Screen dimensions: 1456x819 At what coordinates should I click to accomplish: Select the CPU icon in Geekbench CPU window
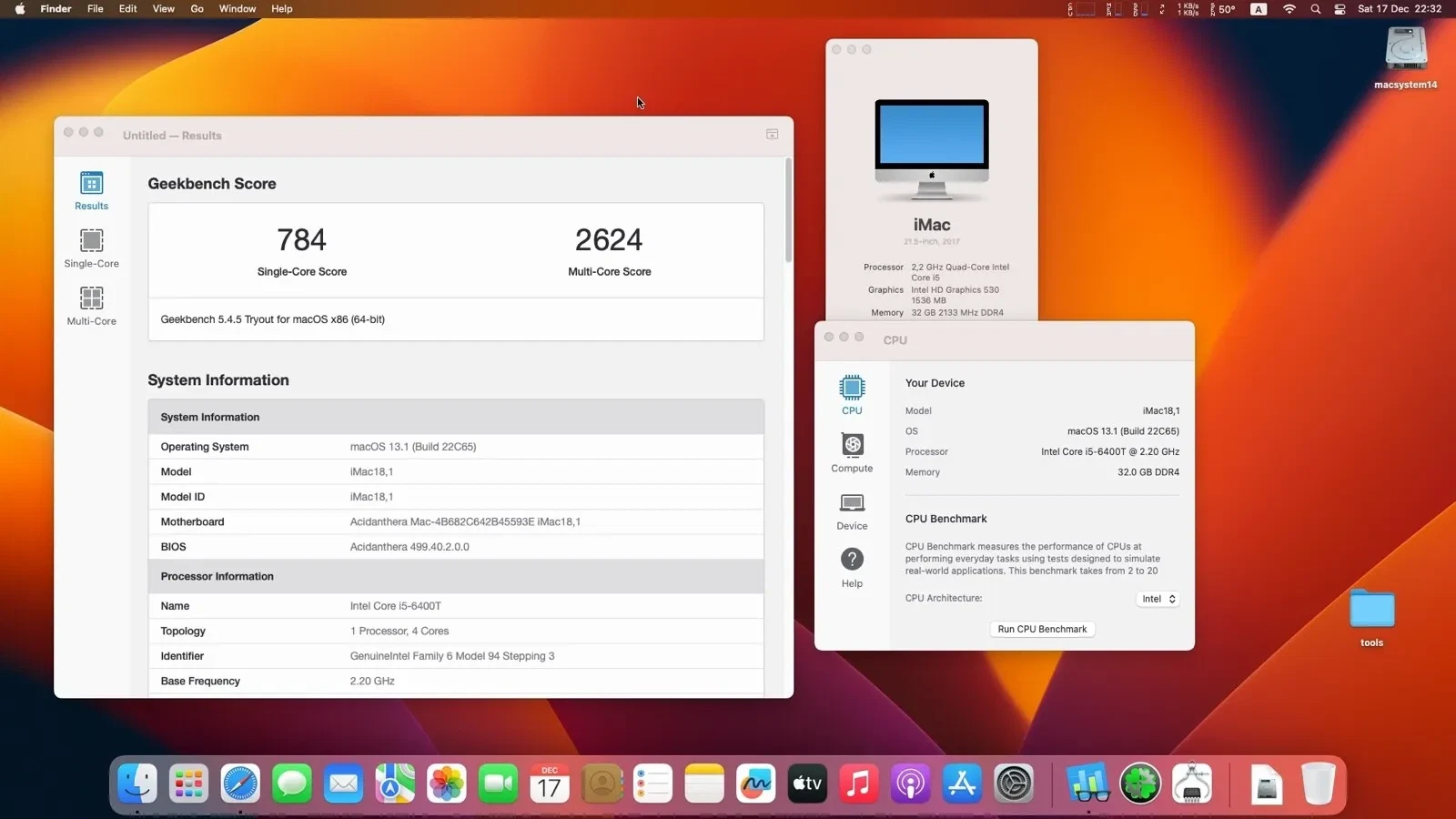(852, 395)
